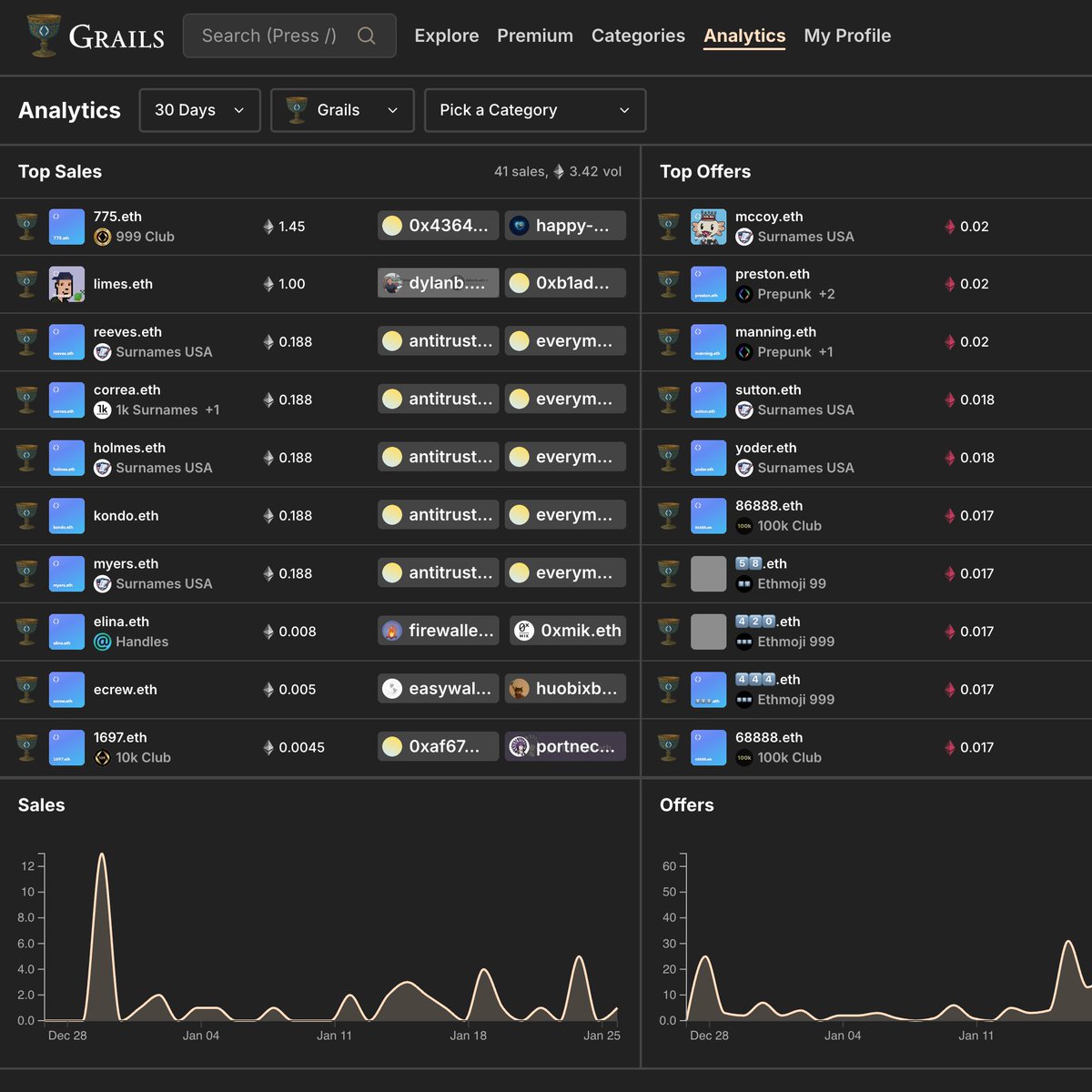Click the 999 Club badge beside 775.eth
The height and width of the screenshot is (1092, 1092).
(103, 237)
